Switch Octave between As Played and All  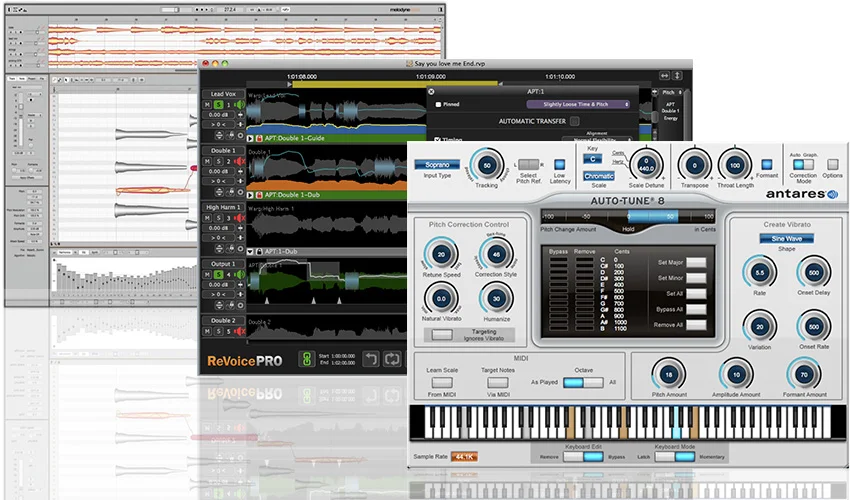click(583, 382)
